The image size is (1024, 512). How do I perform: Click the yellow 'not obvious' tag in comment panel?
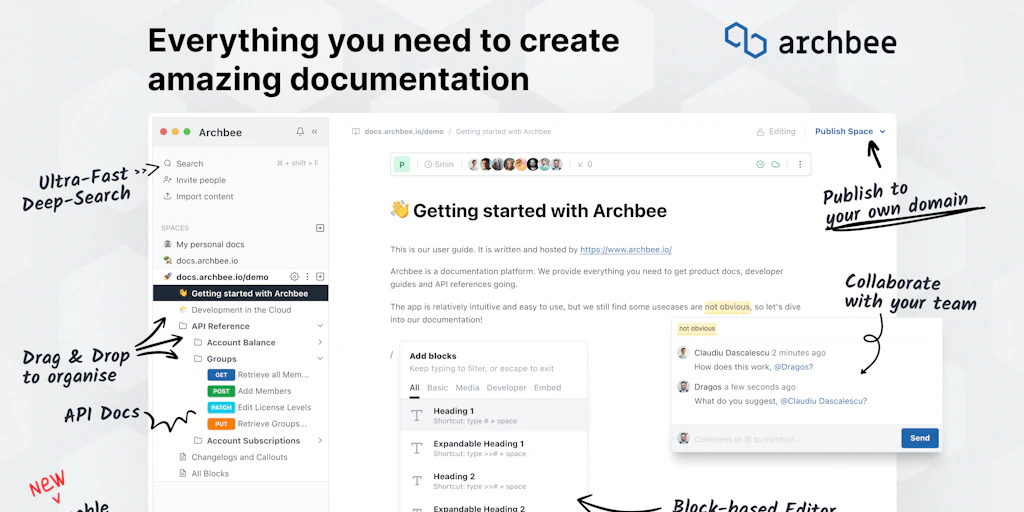(x=697, y=328)
